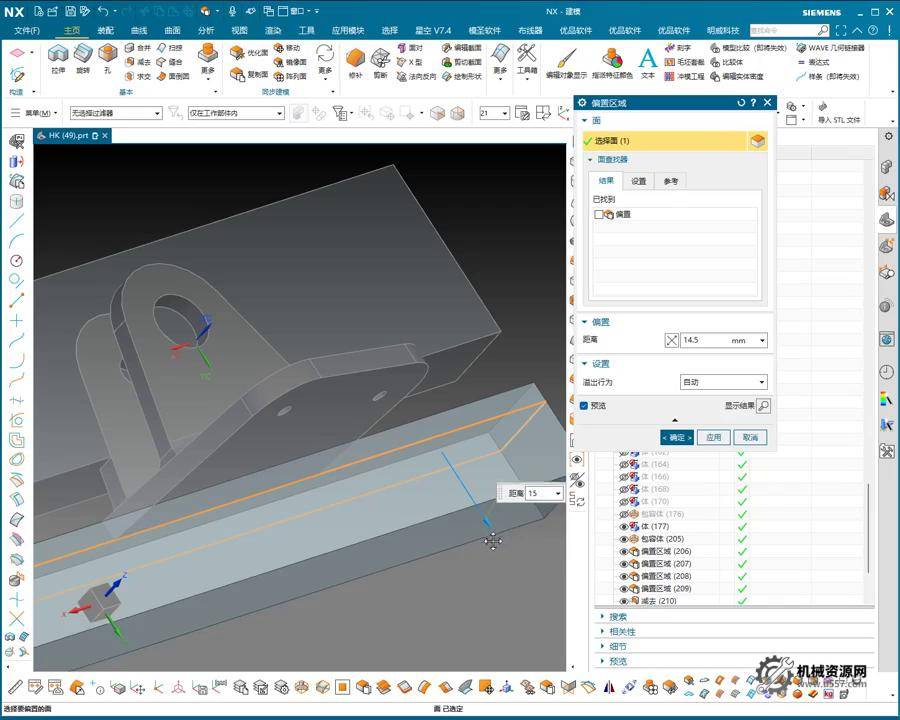The width and height of the screenshot is (900, 720).
Task: Click the 取消 cancel button
Action: (749, 437)
